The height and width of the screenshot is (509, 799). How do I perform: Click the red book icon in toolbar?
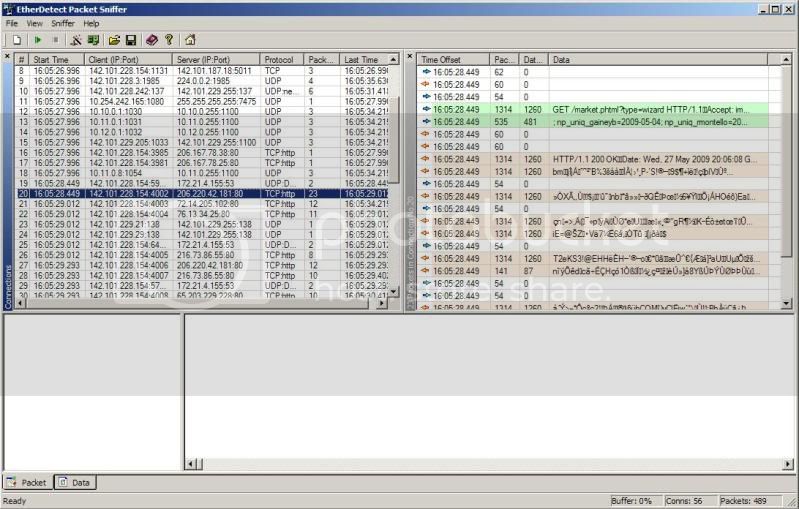[x=151, y=40]
